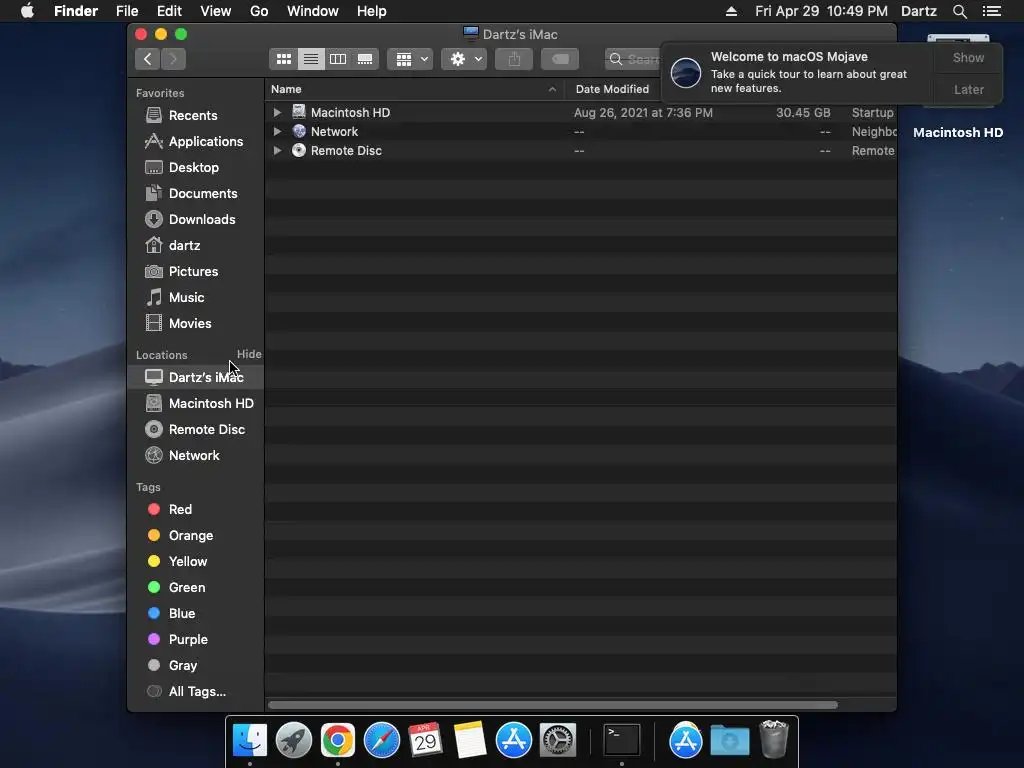Viewport: 1024px width, 768px height.
Task: Open Desktop in the sidebar
Action: 193,168
